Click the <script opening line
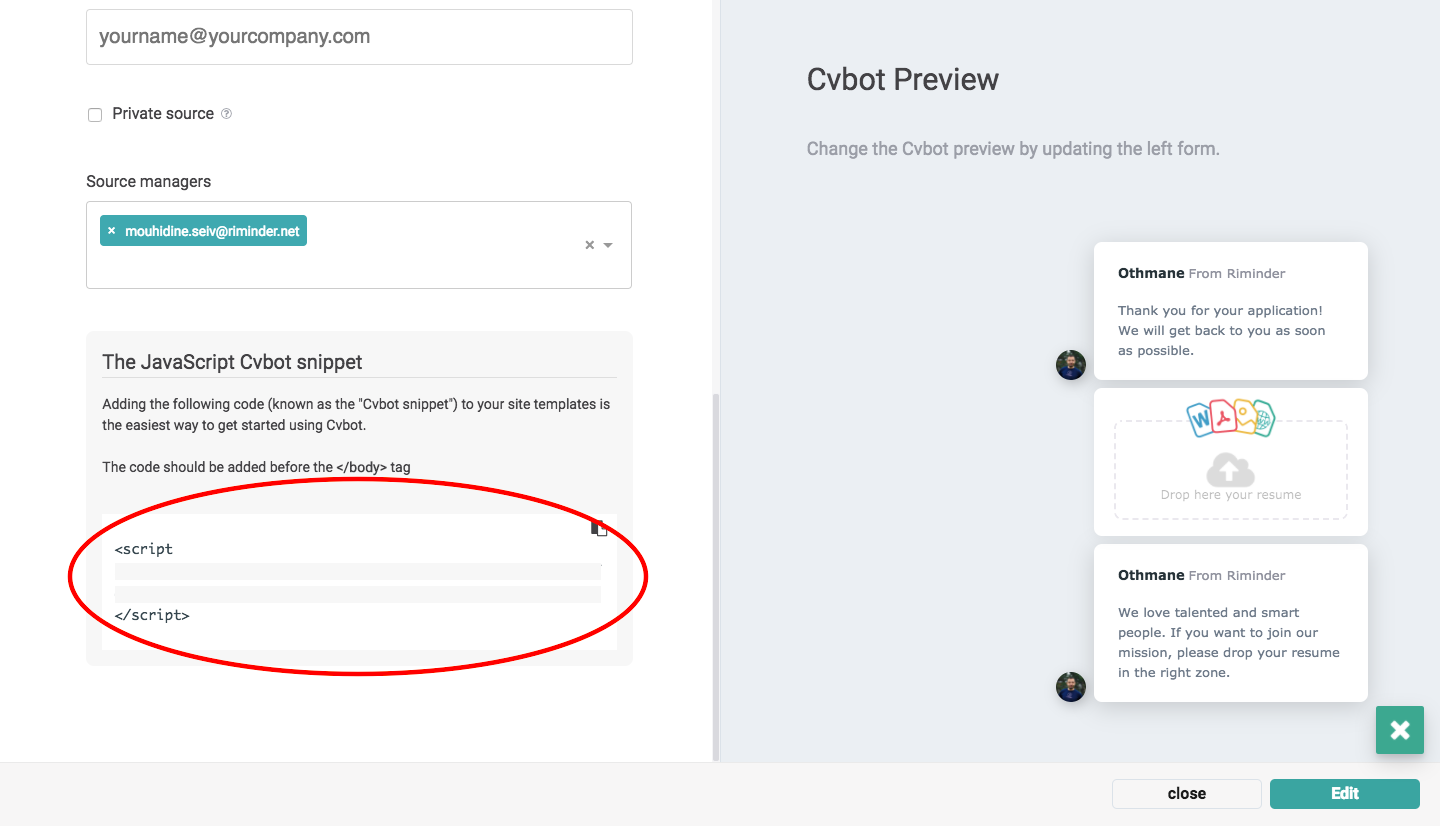Screen dimensions: 1440x826 [x=144, y=549]
